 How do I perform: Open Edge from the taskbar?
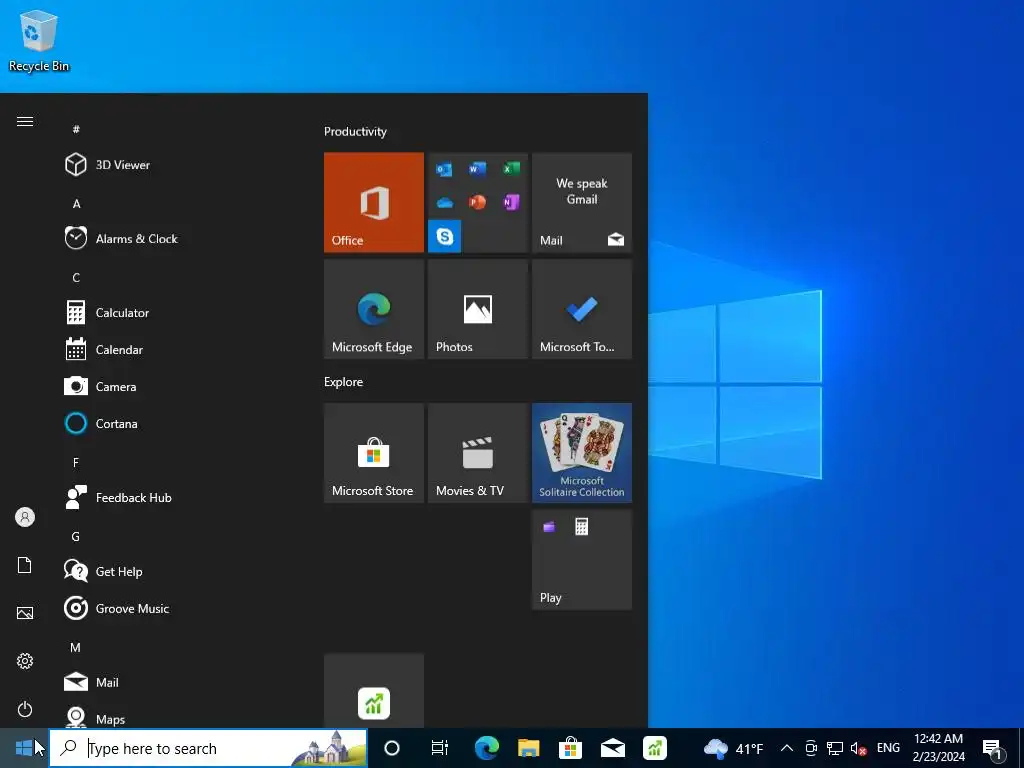(x=487, y=748)
